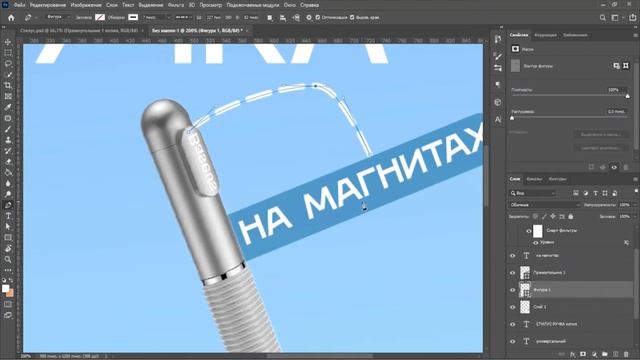Switch to the Коррекция tab

point(545,35)
